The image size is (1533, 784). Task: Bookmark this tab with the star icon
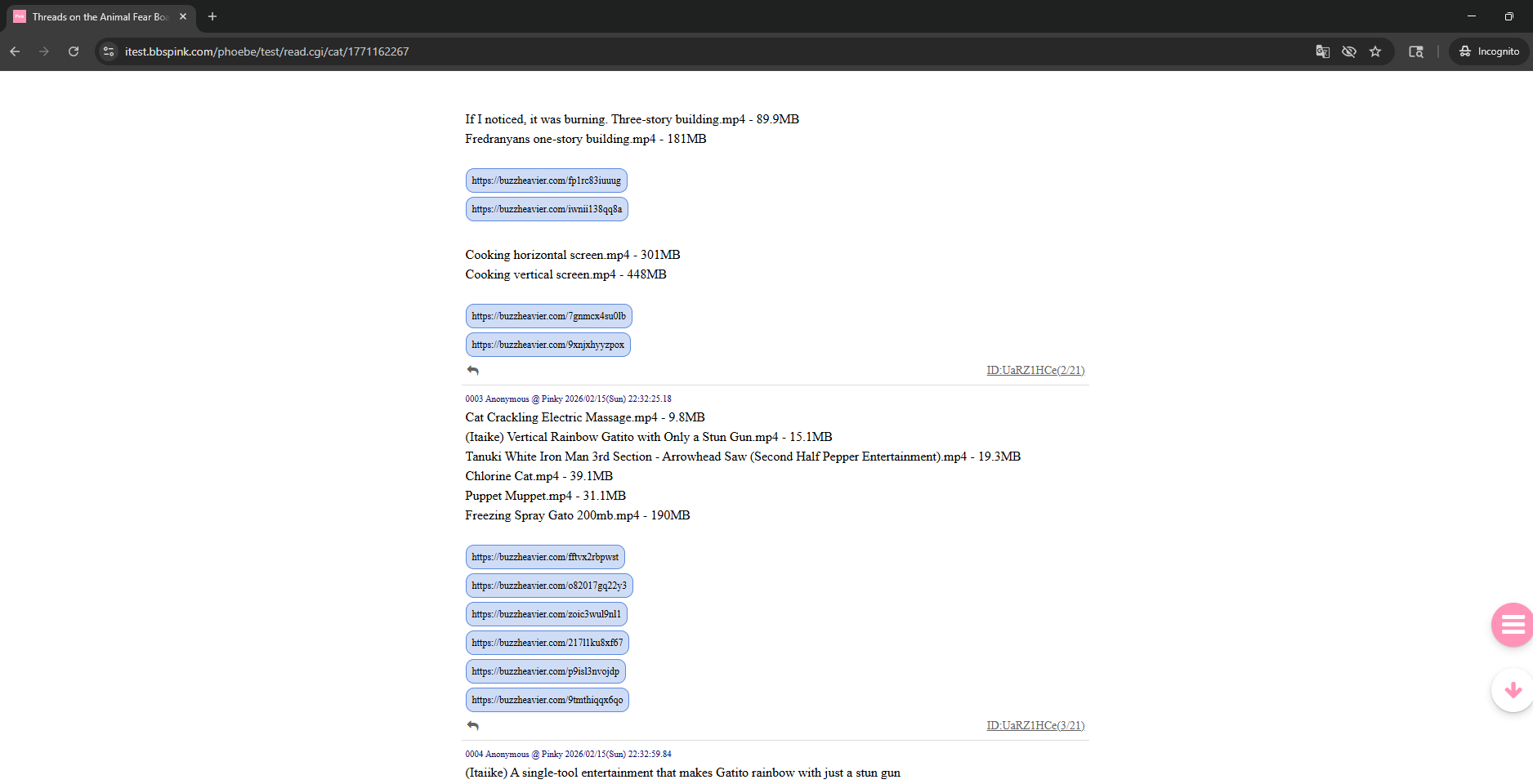[x=1375, y=51]
